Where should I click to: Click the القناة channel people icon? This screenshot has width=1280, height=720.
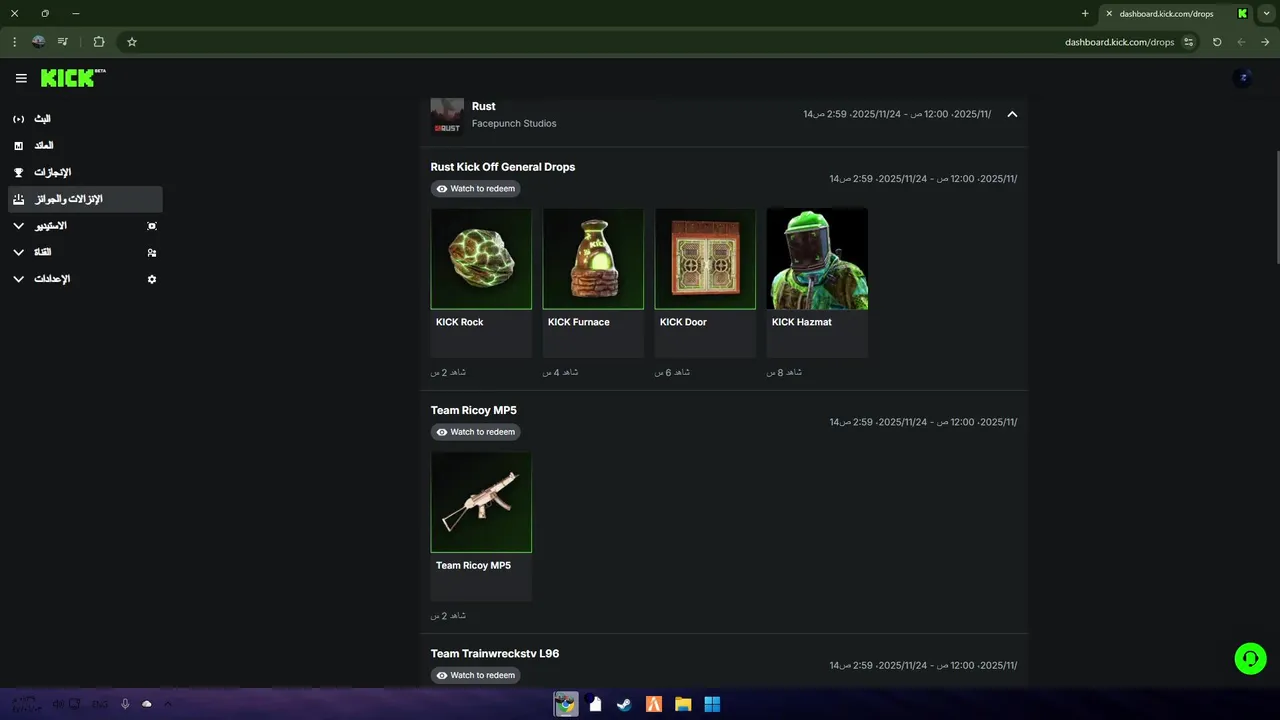pyautogui.click(x=152, y=253)
